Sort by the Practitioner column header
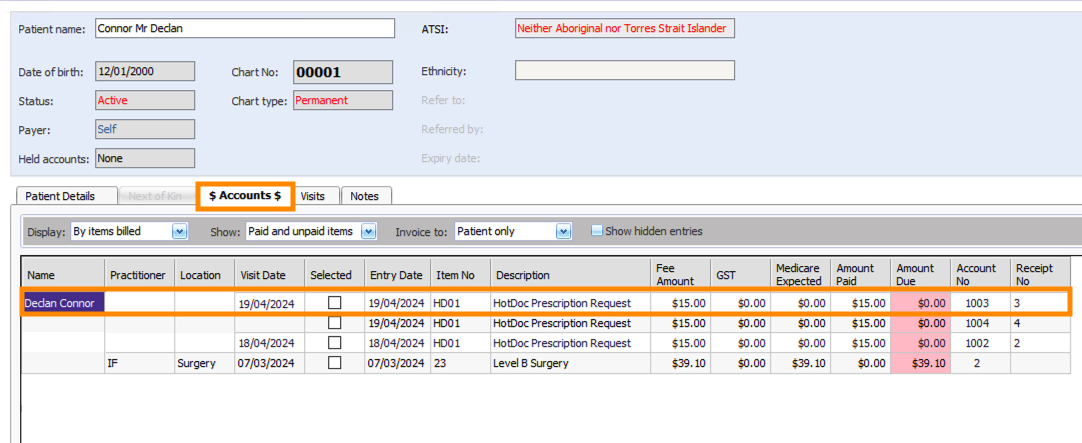This screenshot has width=1082, height=443. tap(139, 275)
